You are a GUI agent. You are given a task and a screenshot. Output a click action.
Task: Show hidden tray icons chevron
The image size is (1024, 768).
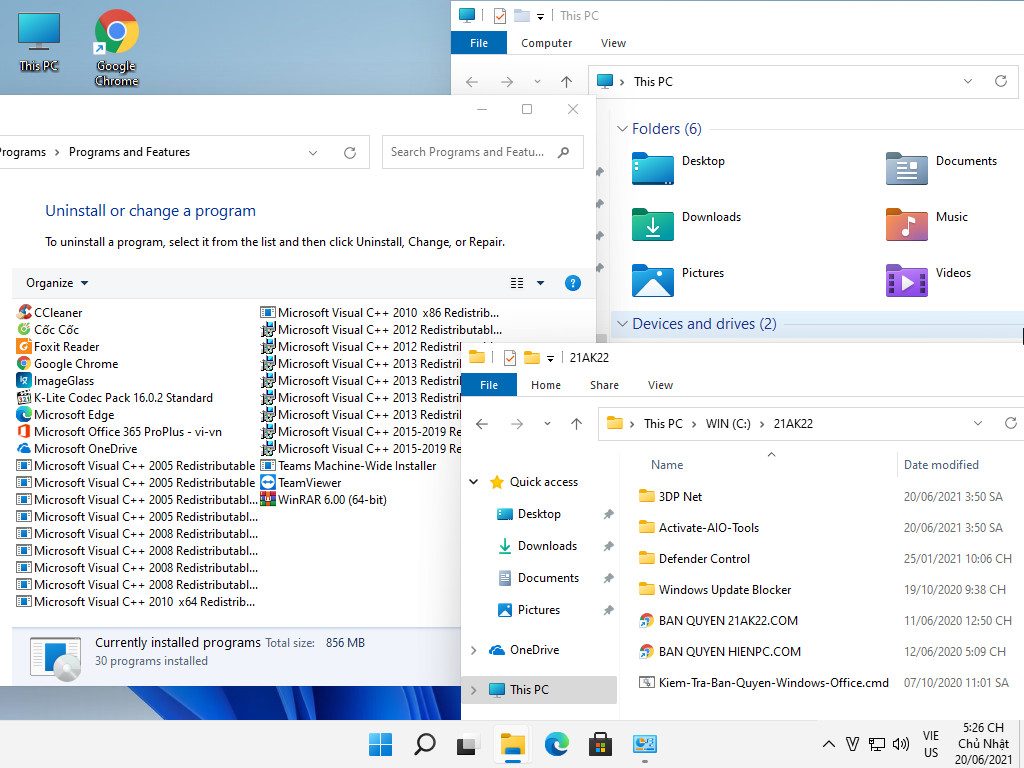coord(828,744)
